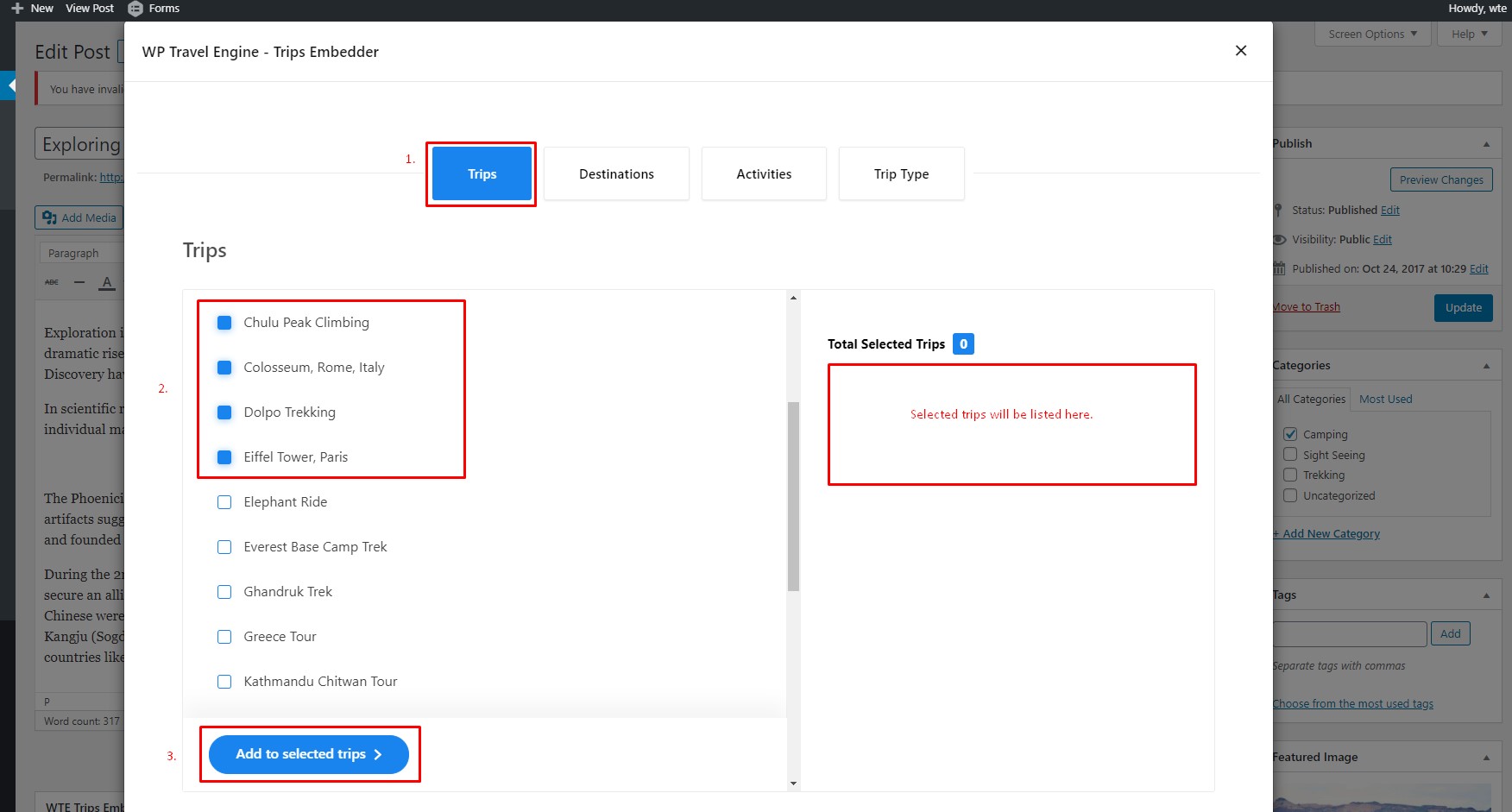Click Preview Changes button
This screenshot has height=812, width=1512.
[1441, 179]
